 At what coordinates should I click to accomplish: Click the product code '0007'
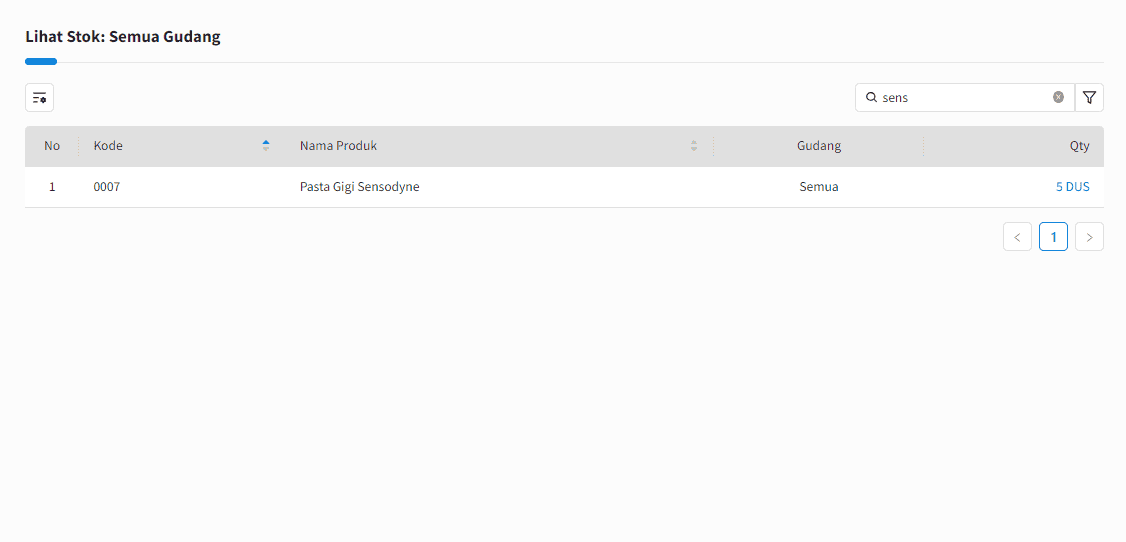tap(107, 187)
